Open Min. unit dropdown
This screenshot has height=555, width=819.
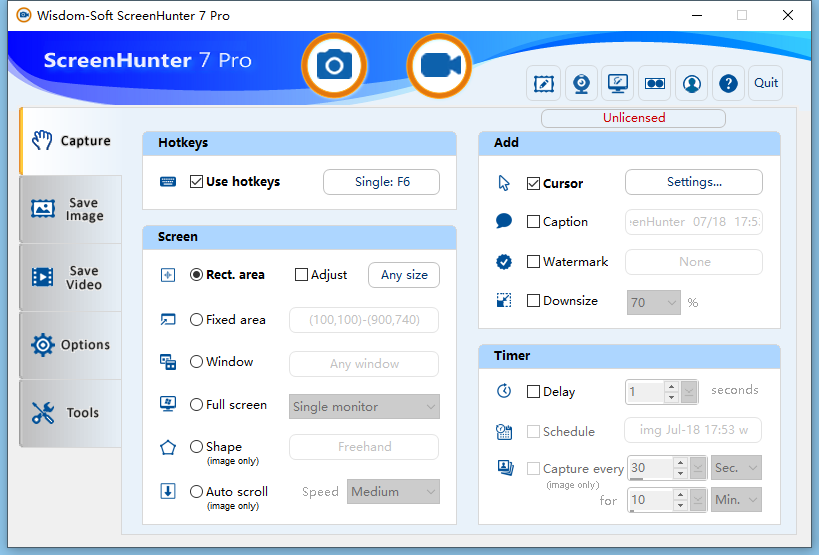click(736, 500)
